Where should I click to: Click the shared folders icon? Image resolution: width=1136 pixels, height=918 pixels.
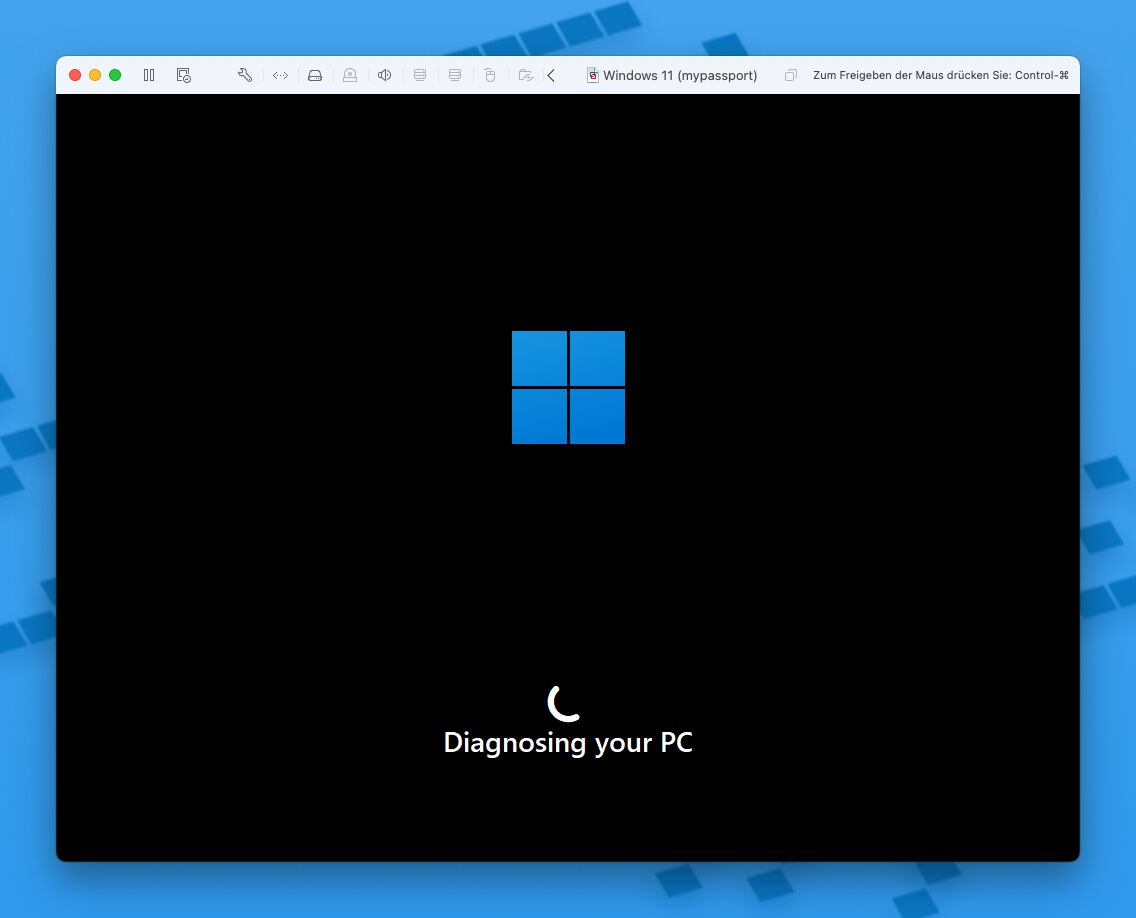(x=526, y=75)
